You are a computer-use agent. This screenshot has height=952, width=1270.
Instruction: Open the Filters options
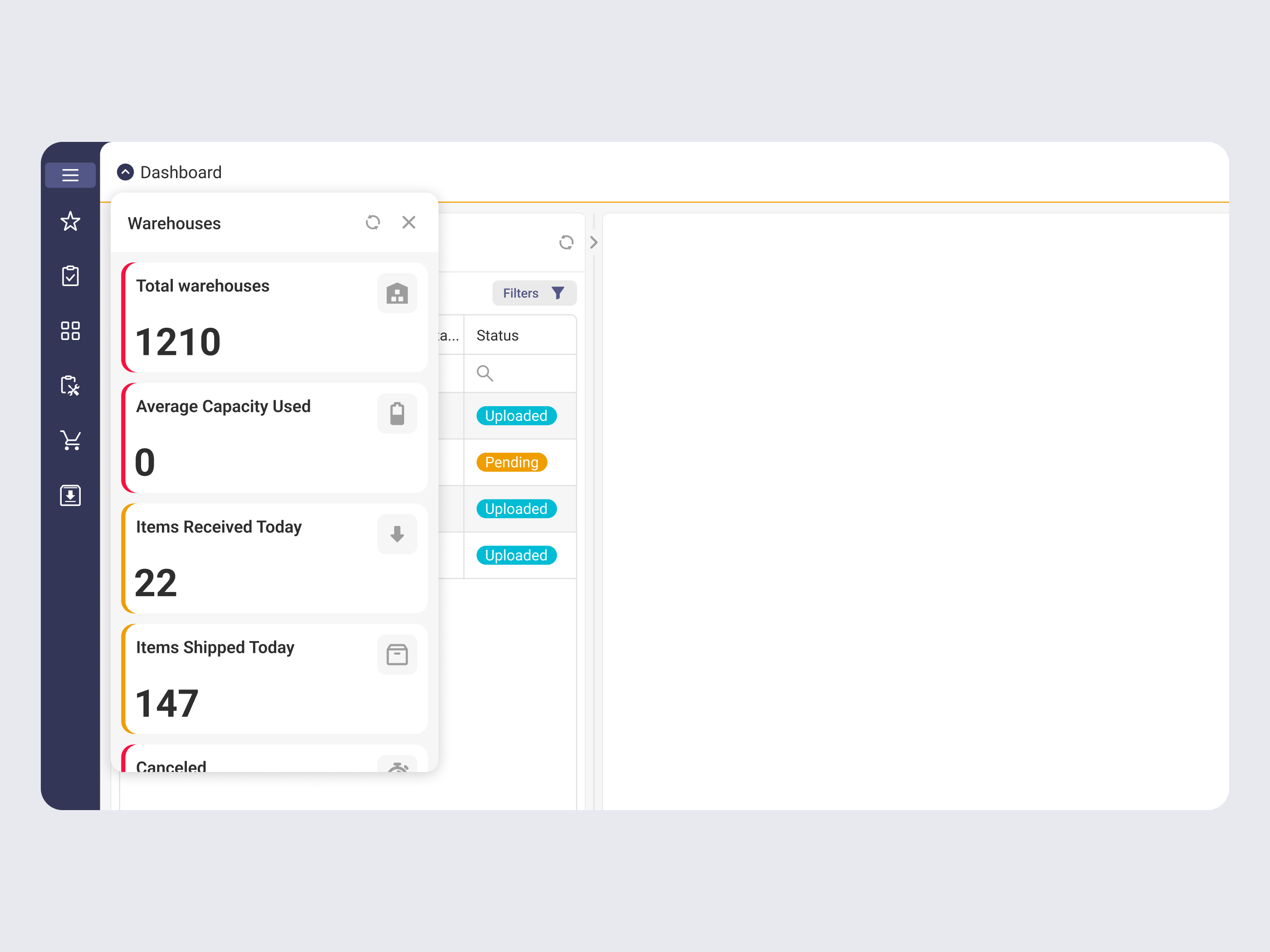coord(533,293)
